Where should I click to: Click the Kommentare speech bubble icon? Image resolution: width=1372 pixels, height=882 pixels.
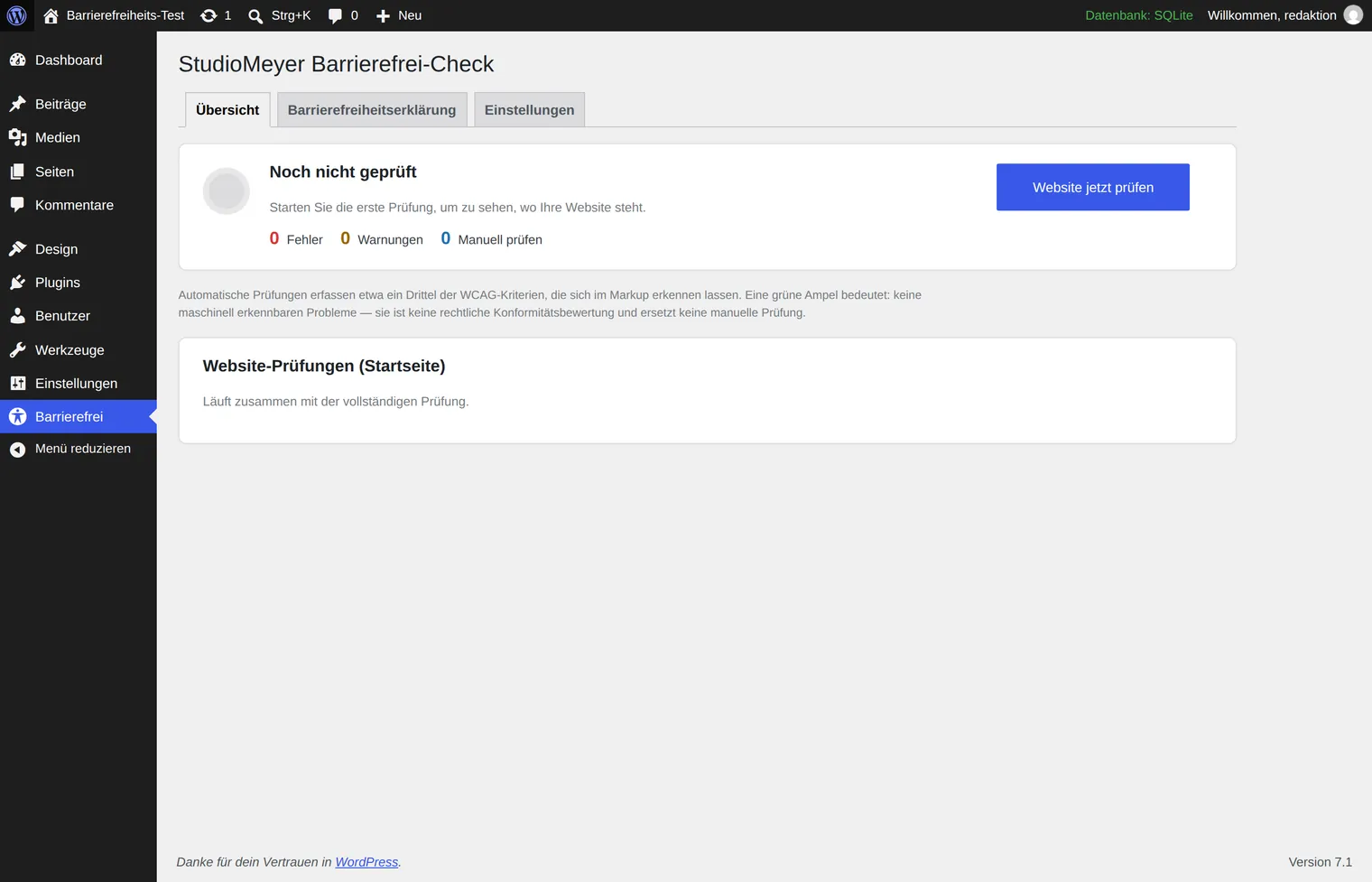[17, 205]
